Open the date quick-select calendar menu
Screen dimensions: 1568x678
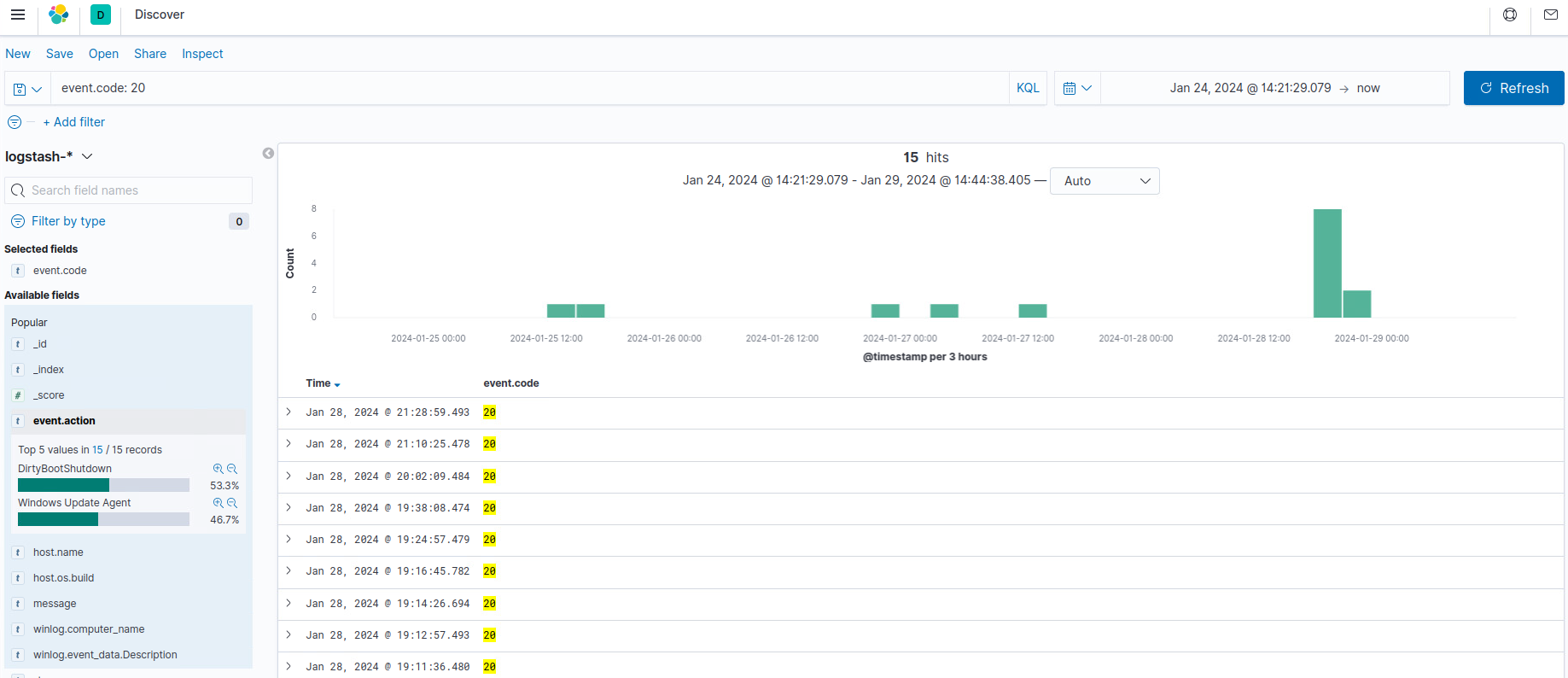click(x=1077, y=88)
